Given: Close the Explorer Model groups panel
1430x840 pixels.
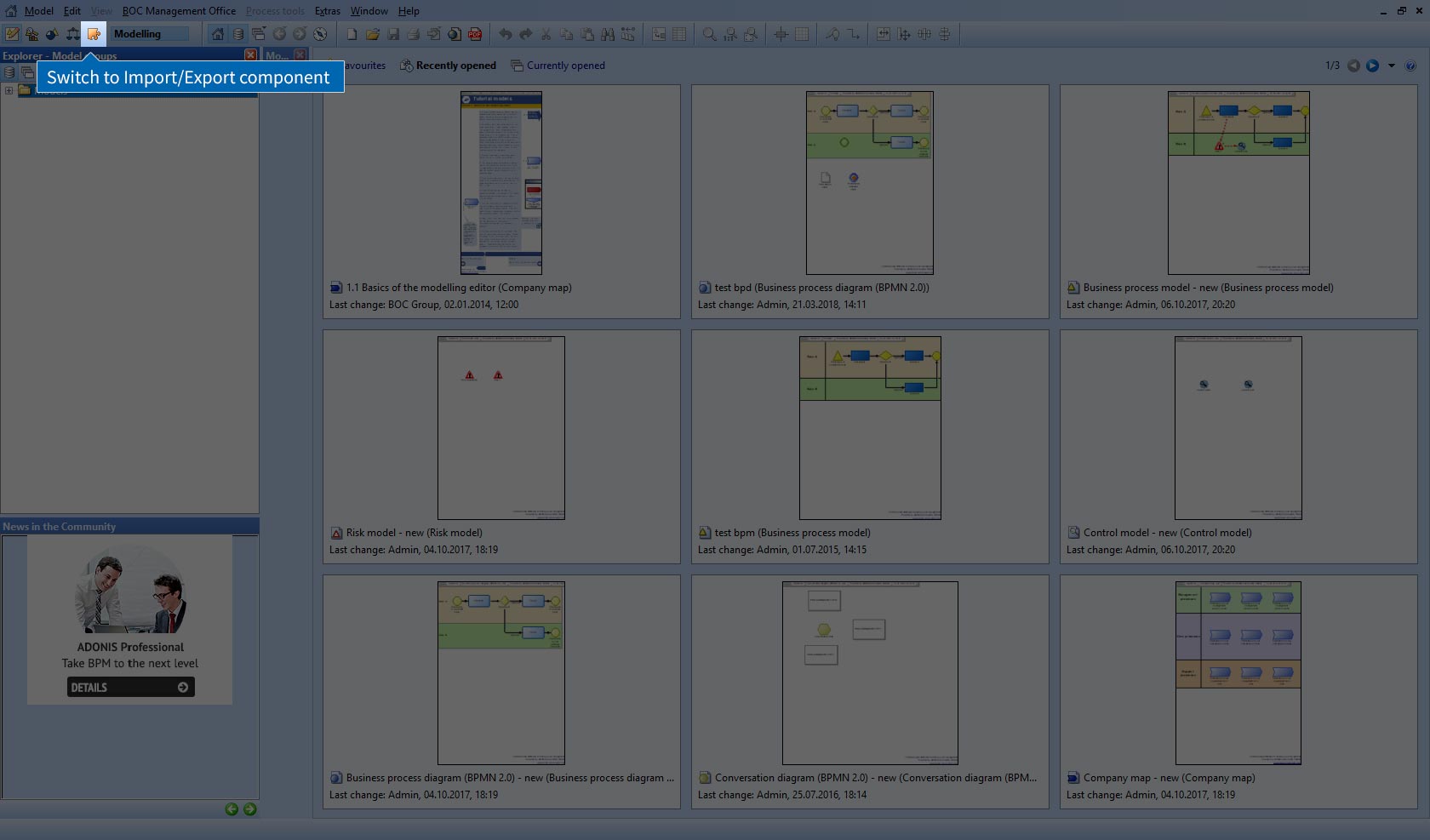Looking at the screenshot, I should coord(250,55).
